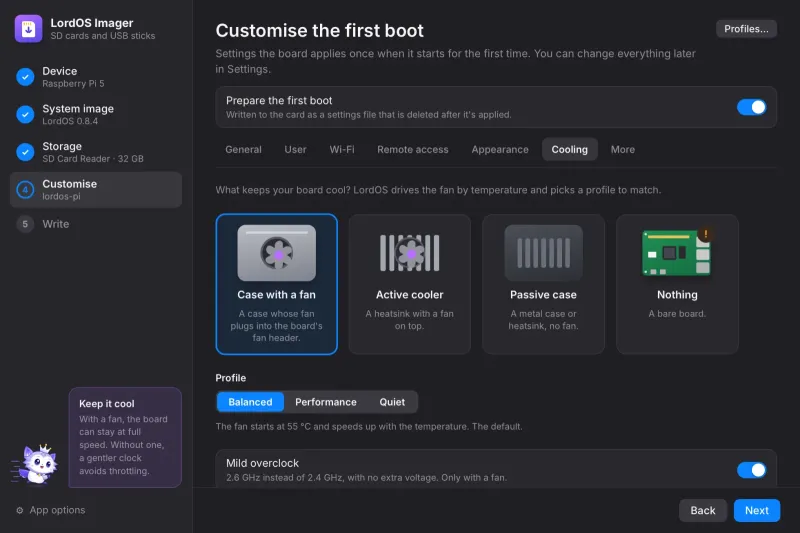Image resolution: width=800 pixels, height=533 pixels.
Task: Click the 'The fan starts at 55 °C' description
Action: point(369,426)
